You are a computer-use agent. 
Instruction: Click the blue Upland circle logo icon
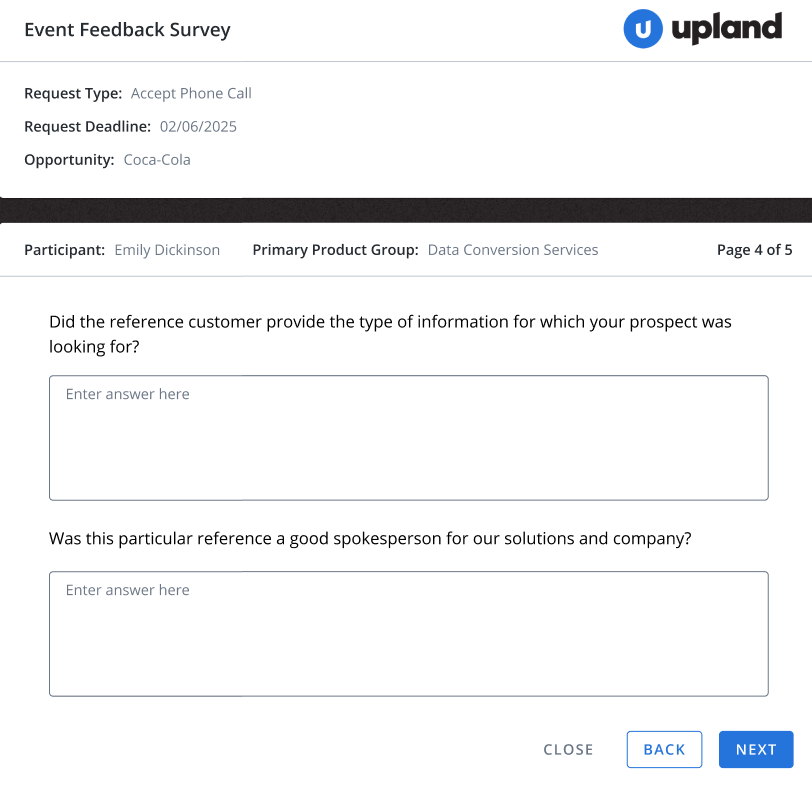tap(643, 29)
